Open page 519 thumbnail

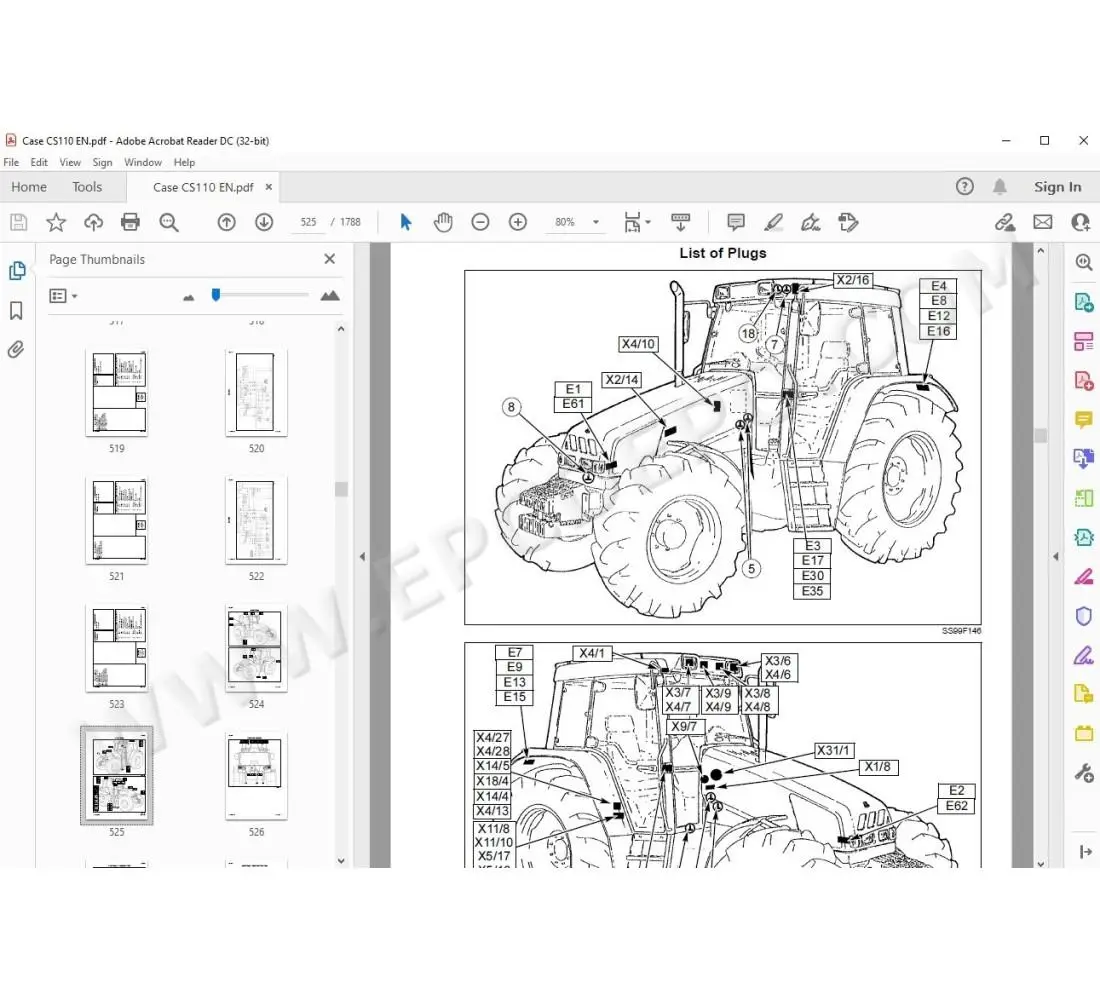click(x=116, y=392)
